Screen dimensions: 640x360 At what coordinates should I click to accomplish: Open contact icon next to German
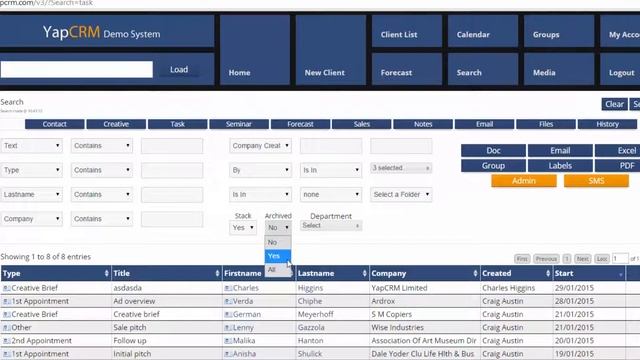point(228,314)
